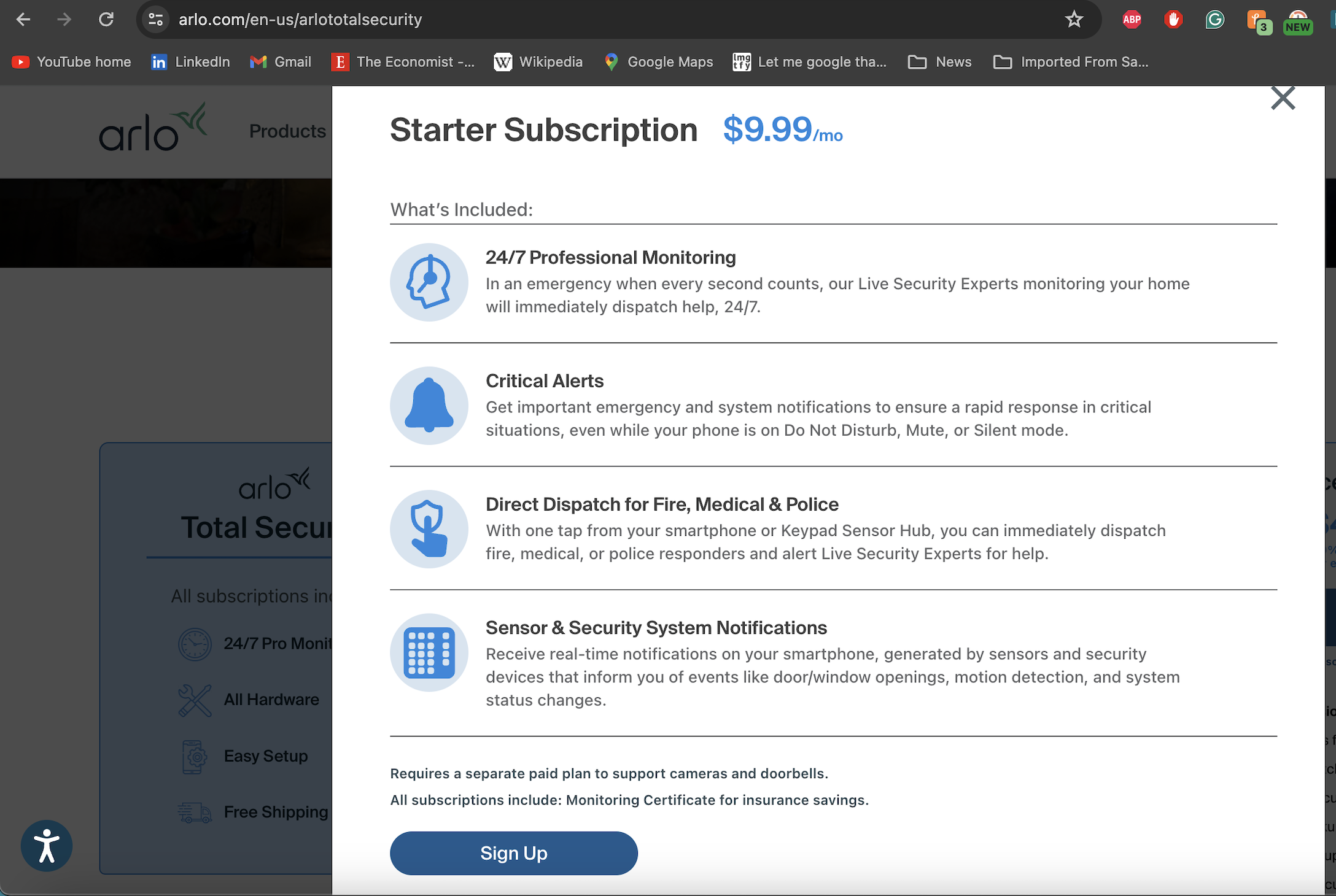The width and height of the screenshot is (1336, 896).
Task: Click the Direct Dispatch shield icon
Action: click(x=429, y=528)
